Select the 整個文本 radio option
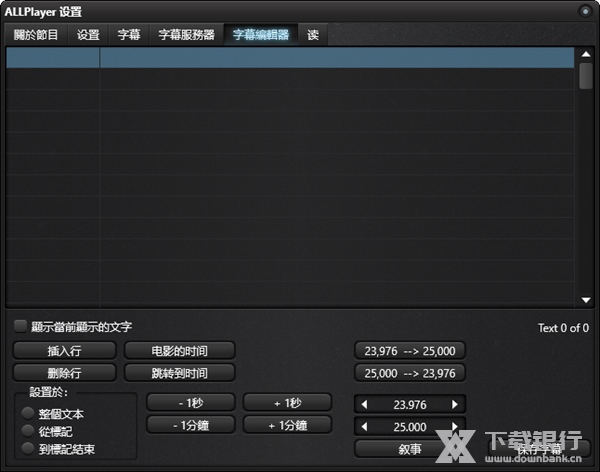 (x=27, y=413)
